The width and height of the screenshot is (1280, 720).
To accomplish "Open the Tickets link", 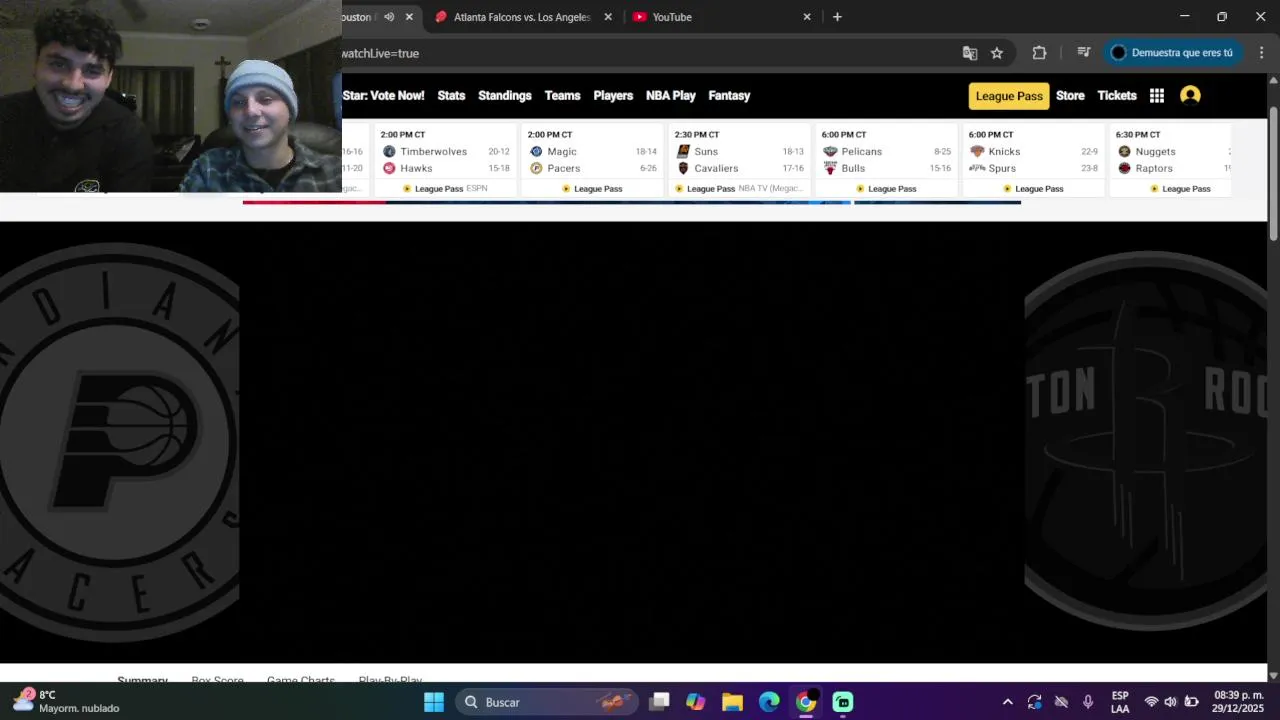I will pyautogui.click(x=1117, y=96).
